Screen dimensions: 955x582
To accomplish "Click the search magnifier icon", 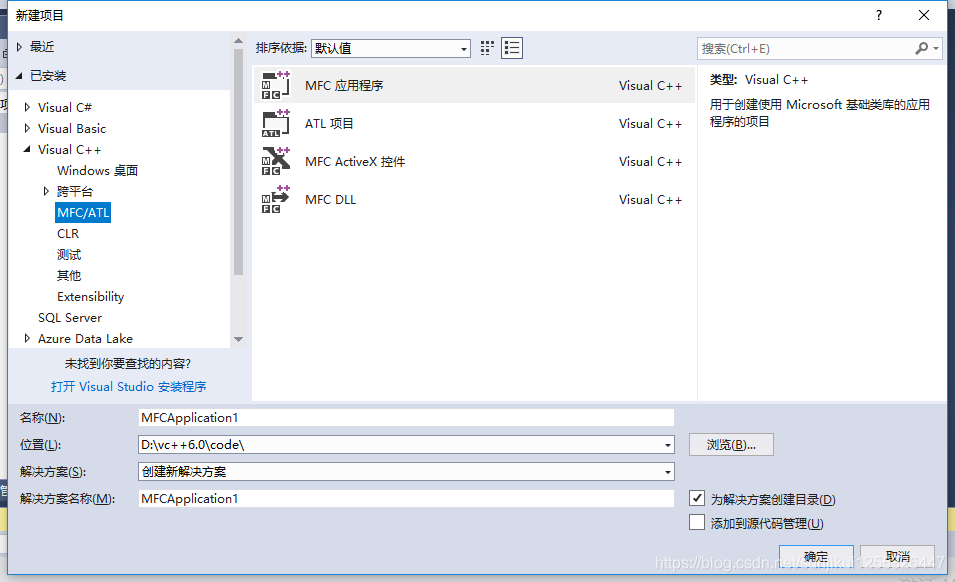I will click(x=922, y=48).
